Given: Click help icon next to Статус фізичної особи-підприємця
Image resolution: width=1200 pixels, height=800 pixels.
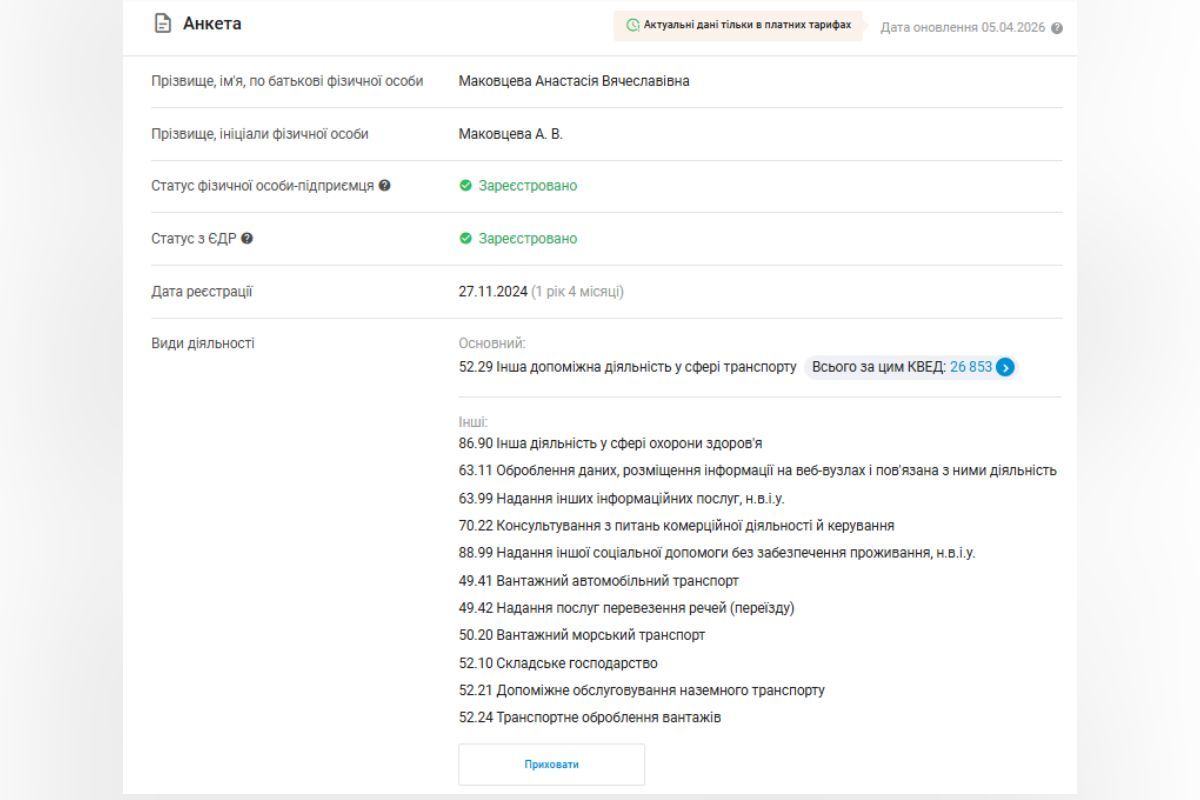Looking at the screenshot, I should coord(385,186).
